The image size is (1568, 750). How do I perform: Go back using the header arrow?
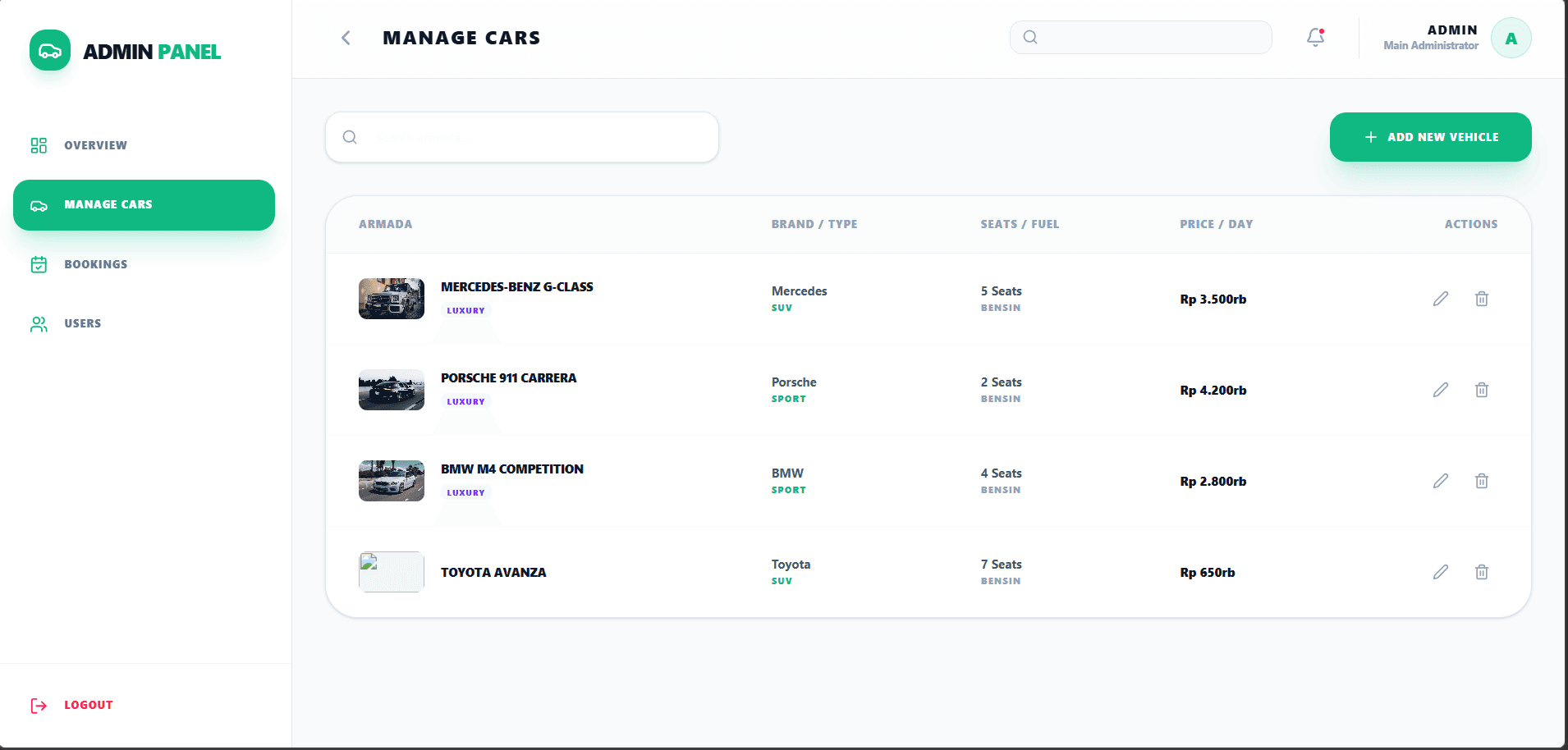[346, 38]
